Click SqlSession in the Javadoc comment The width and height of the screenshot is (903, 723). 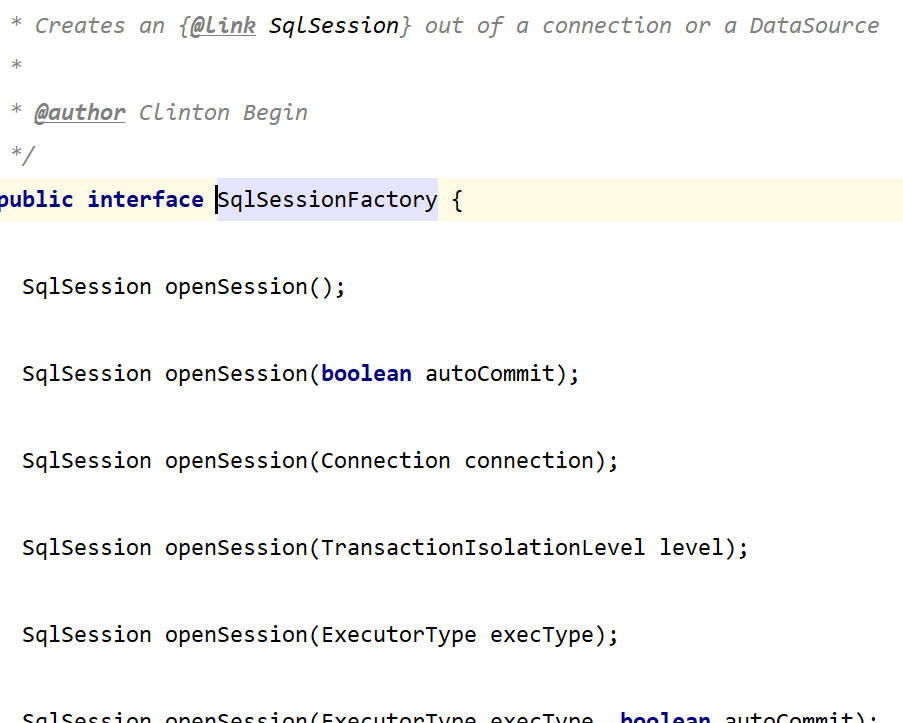[334, 26]
